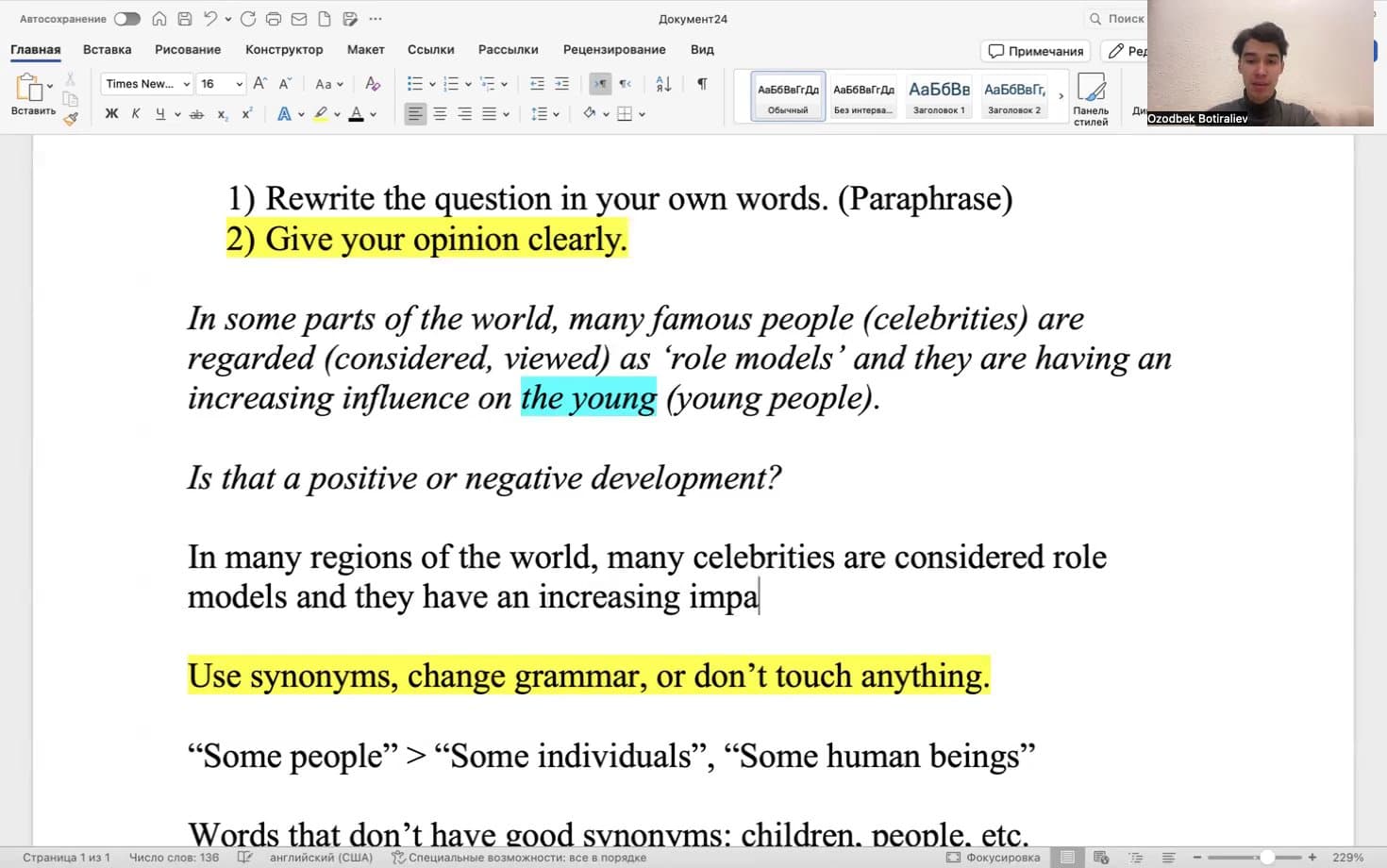
Task: Toggle the Autosave switch
Action: click(x=126, y=19)
